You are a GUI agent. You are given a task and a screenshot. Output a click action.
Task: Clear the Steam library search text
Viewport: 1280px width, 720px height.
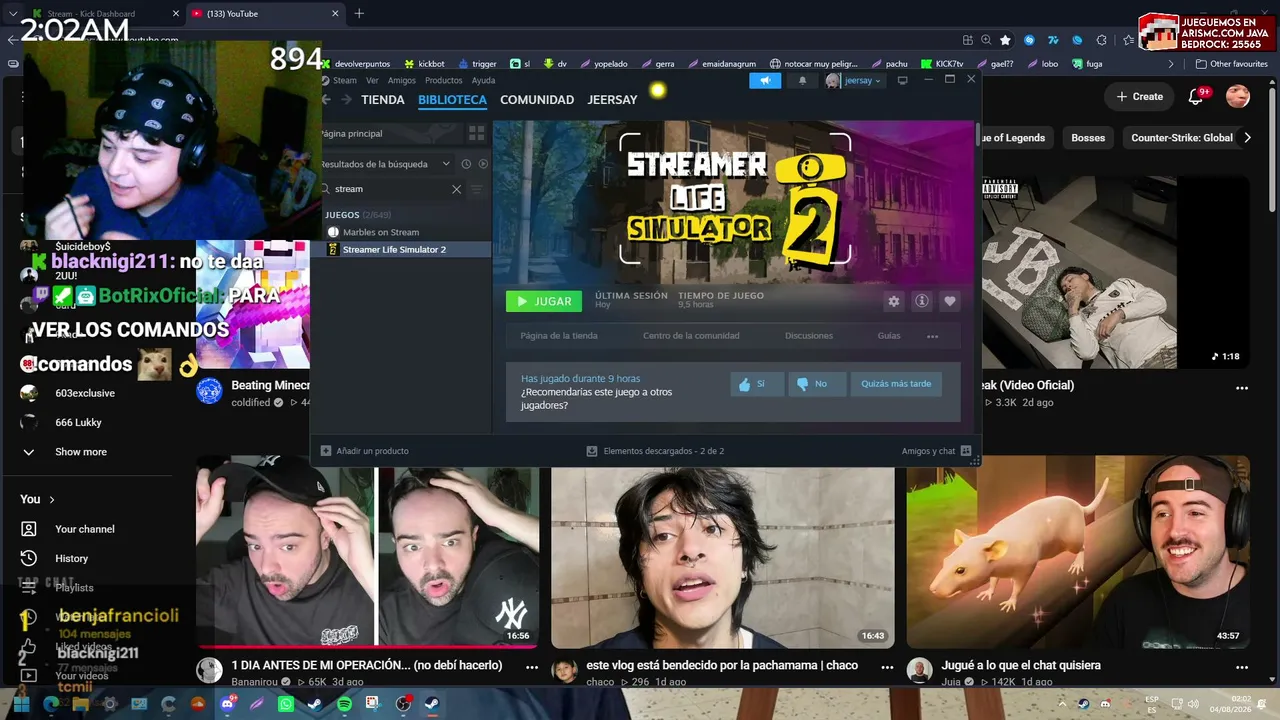tap(457, 189)
